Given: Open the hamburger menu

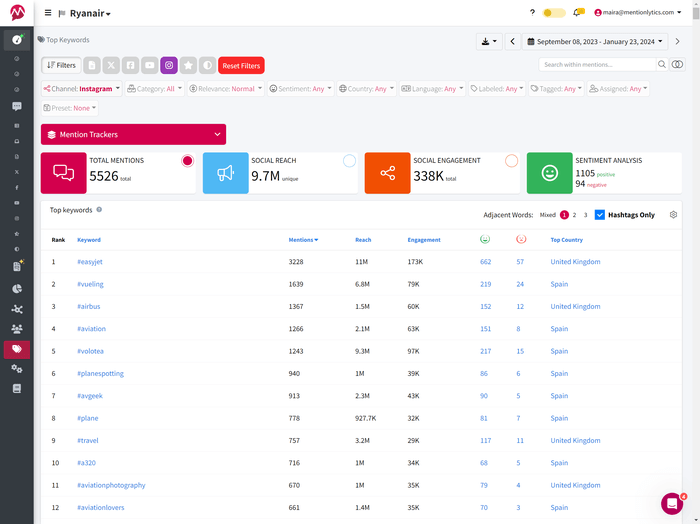Looking at the screenshot, I should [x=48, y=13].
